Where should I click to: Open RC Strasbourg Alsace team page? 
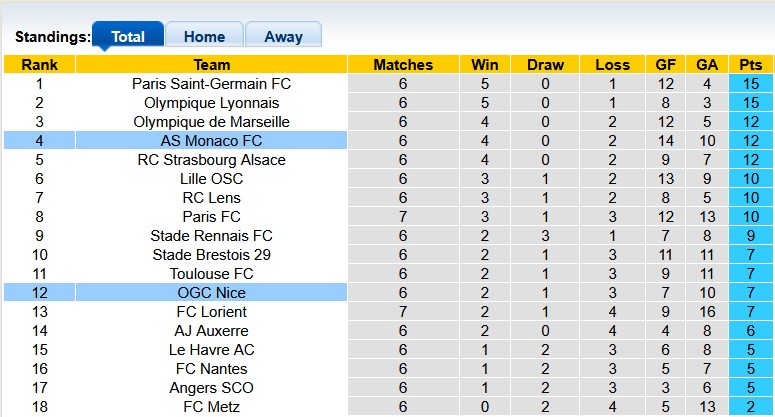(211, 160)
